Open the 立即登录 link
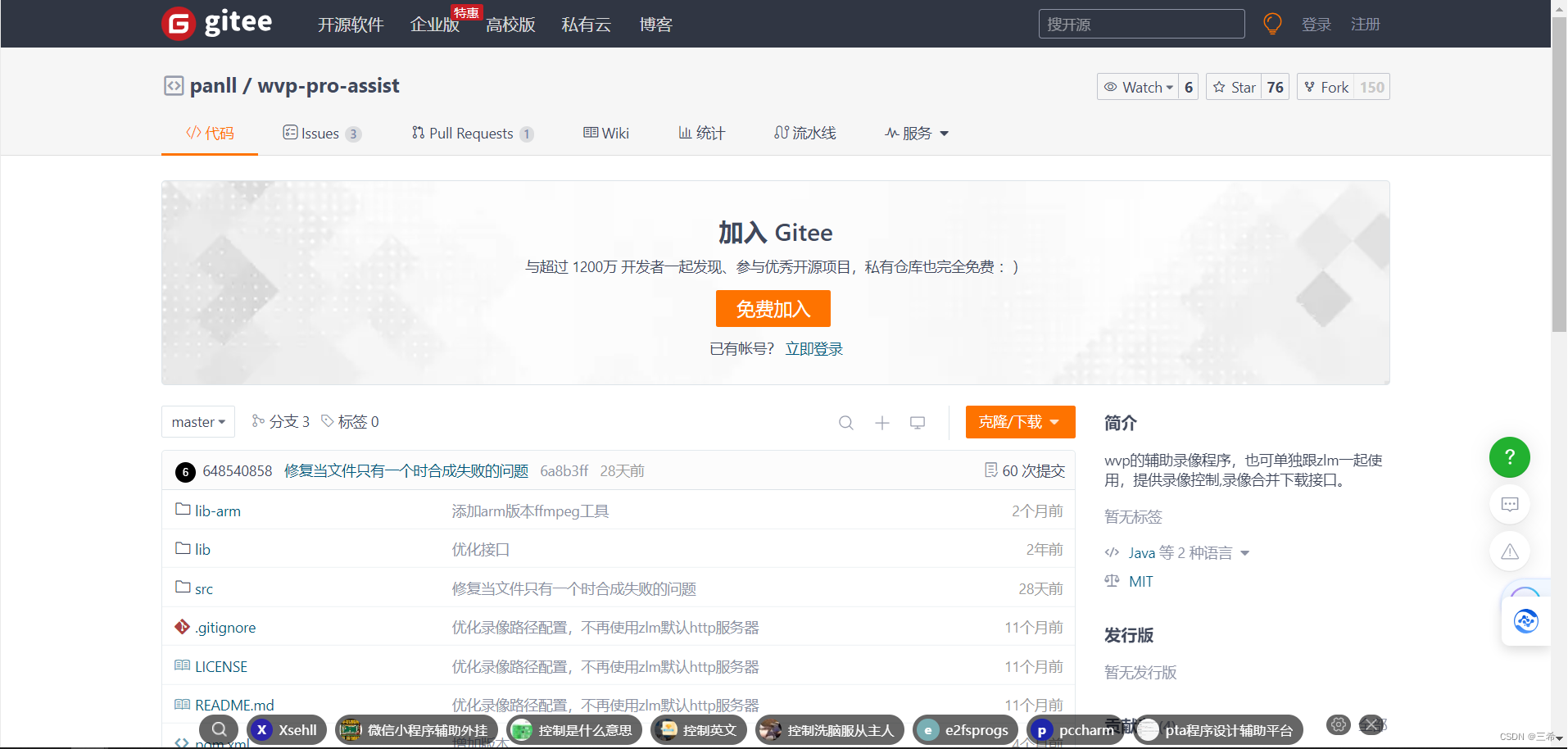 (x=813, y=347)
